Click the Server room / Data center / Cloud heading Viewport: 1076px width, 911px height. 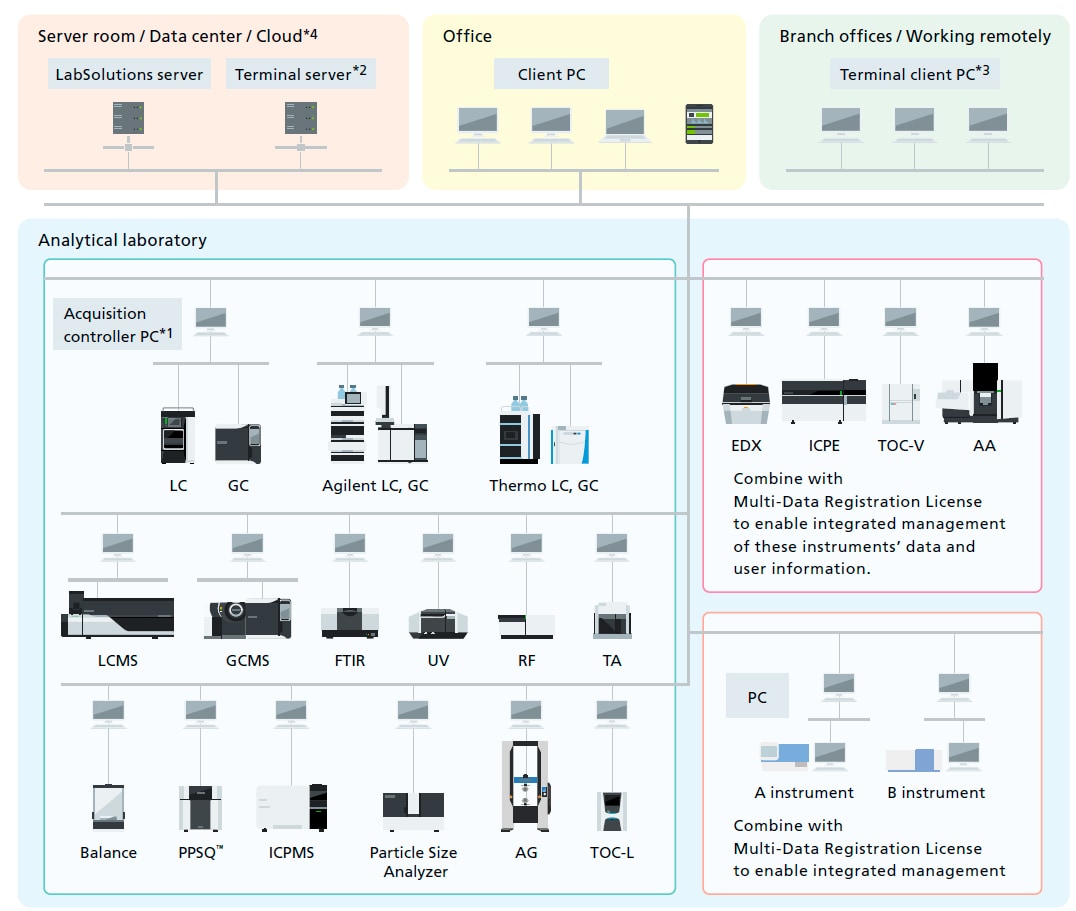point(178,36)
